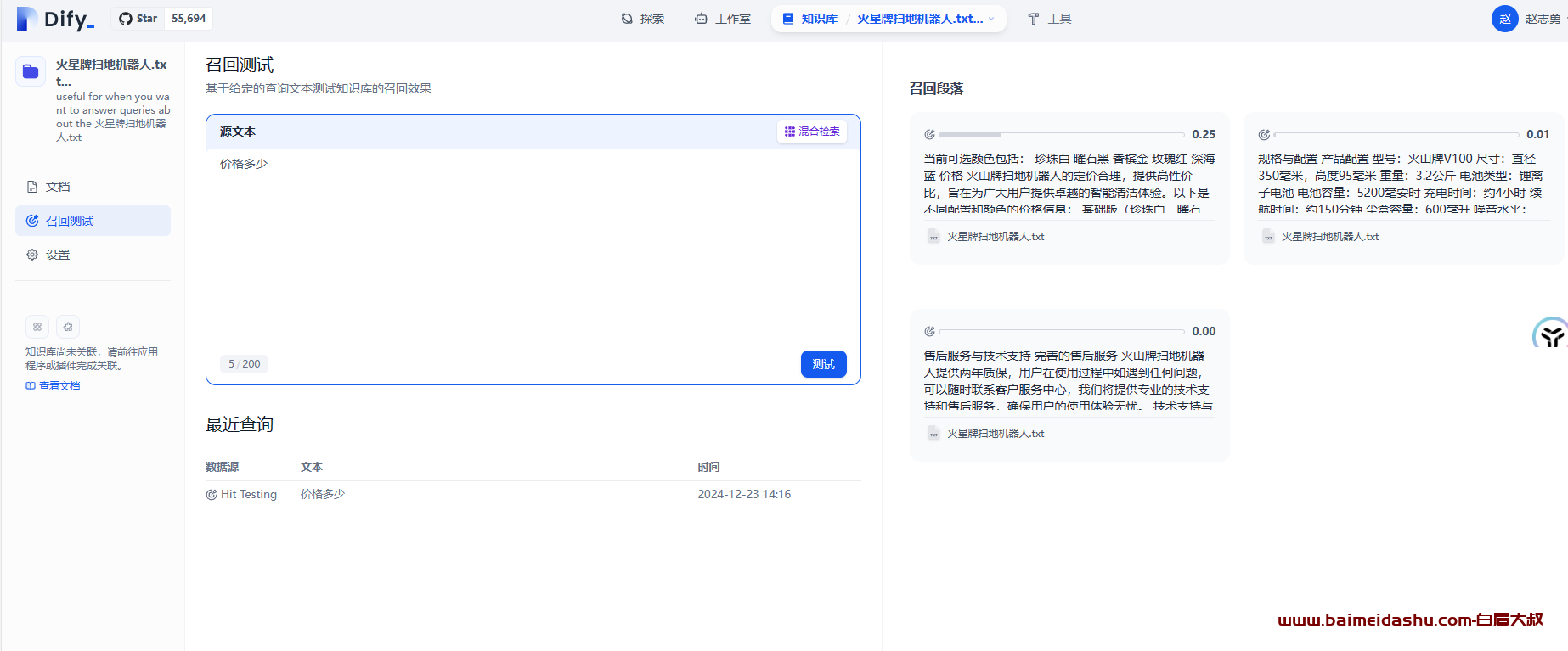Change the 混合检索 retrieval method
Viewport: 1568px width, 651px height.
(x=812, y=132)
